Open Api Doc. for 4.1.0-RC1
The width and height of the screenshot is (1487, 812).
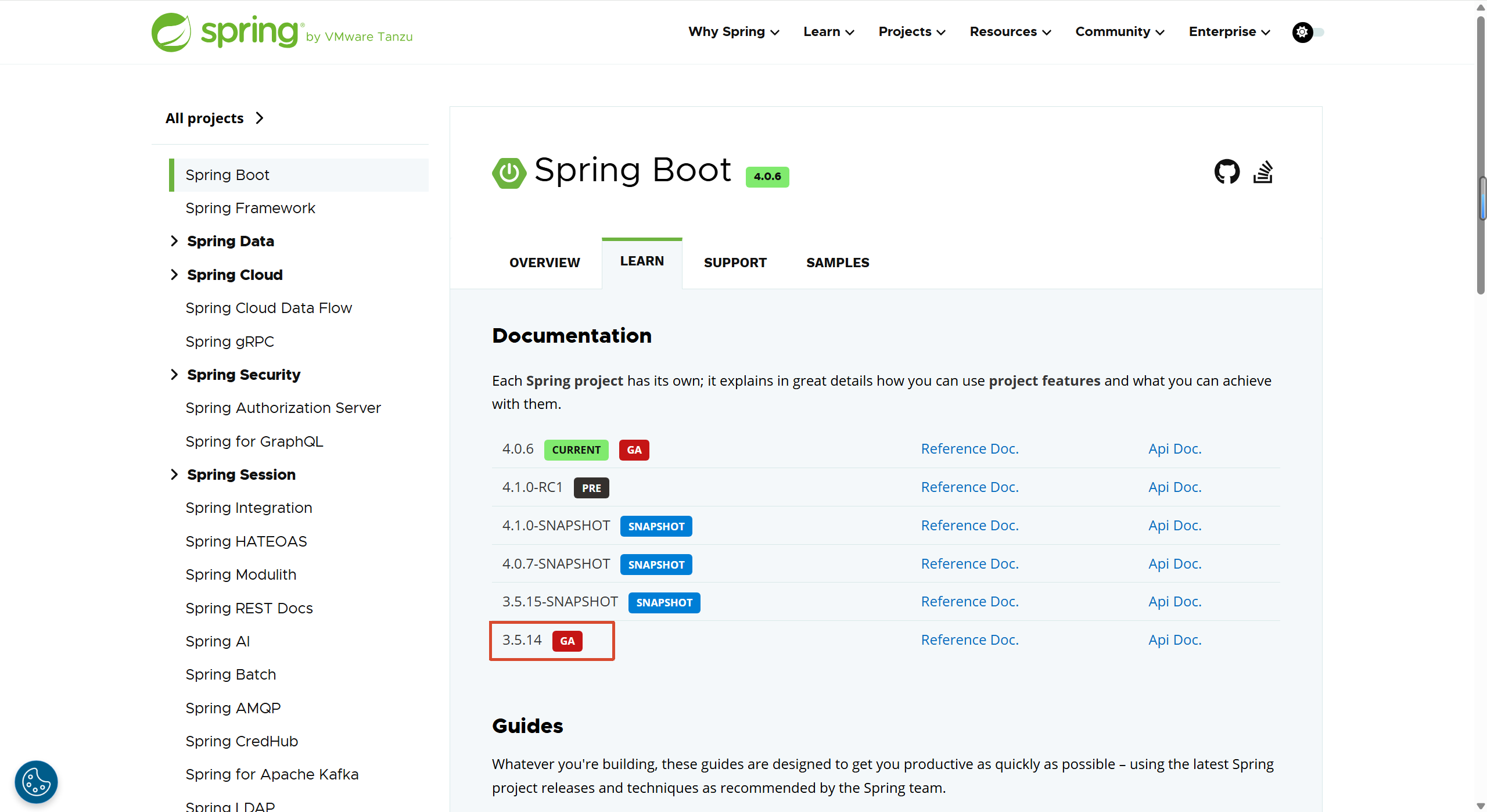tap(1174, 487)
